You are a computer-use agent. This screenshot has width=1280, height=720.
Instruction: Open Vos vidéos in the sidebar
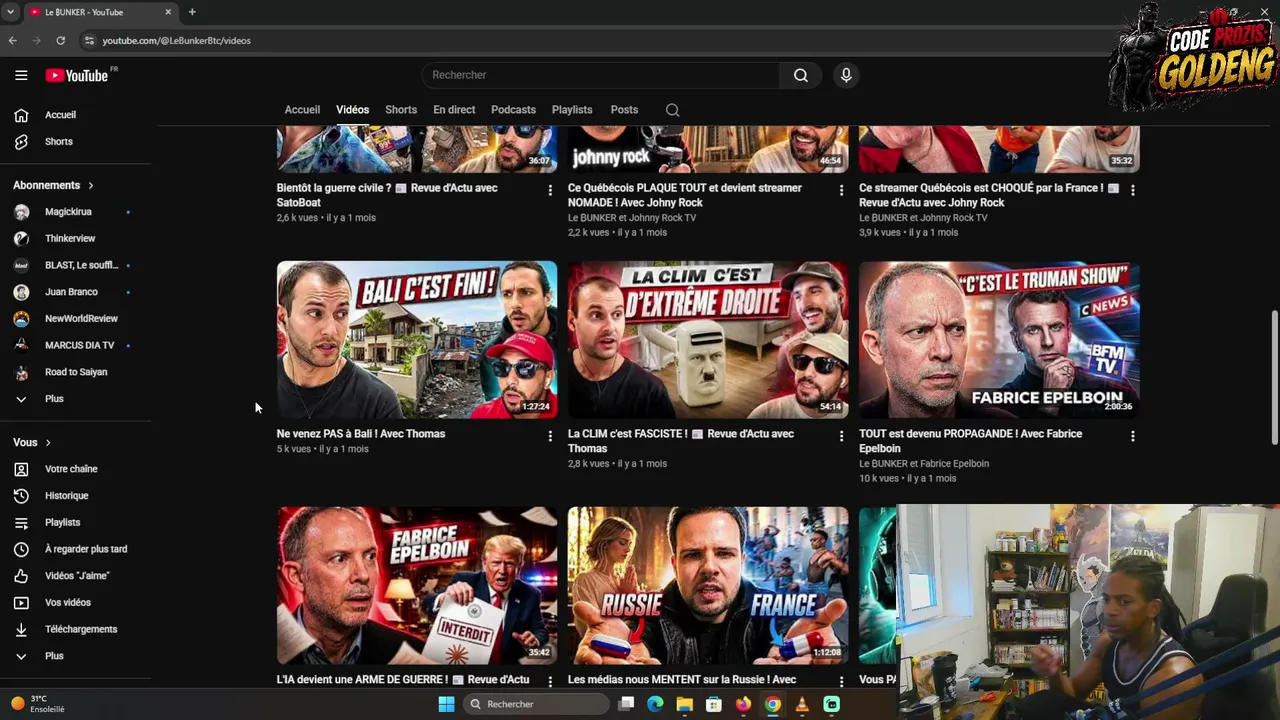pos(67,603)
